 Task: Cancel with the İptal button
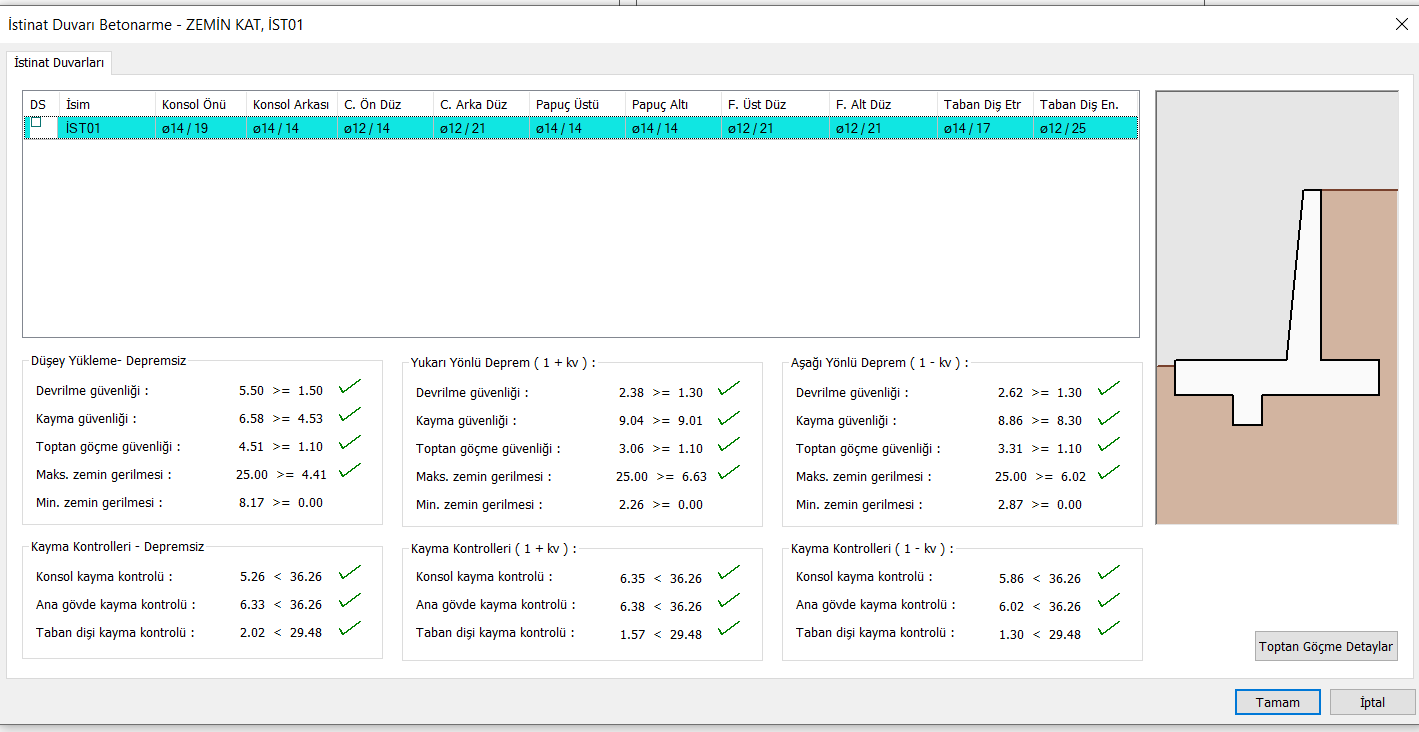[x=1372, y=702]
